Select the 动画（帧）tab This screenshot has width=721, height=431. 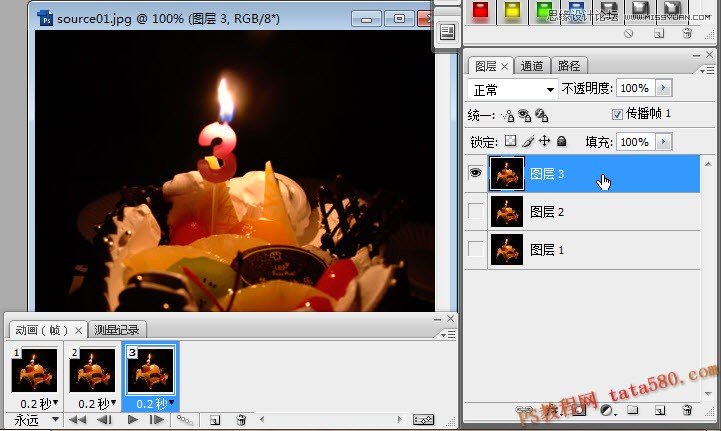pos(41,330)
